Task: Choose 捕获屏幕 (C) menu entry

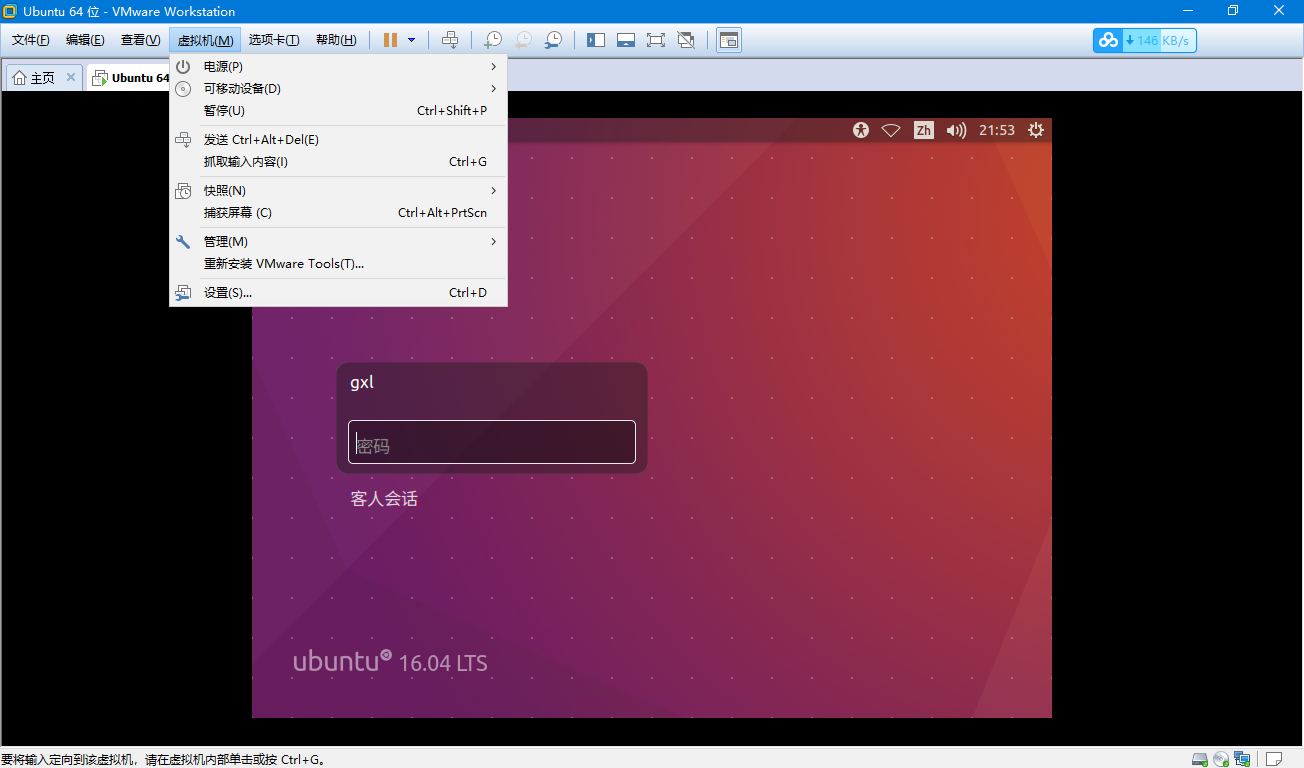Action: coord(338,212)
